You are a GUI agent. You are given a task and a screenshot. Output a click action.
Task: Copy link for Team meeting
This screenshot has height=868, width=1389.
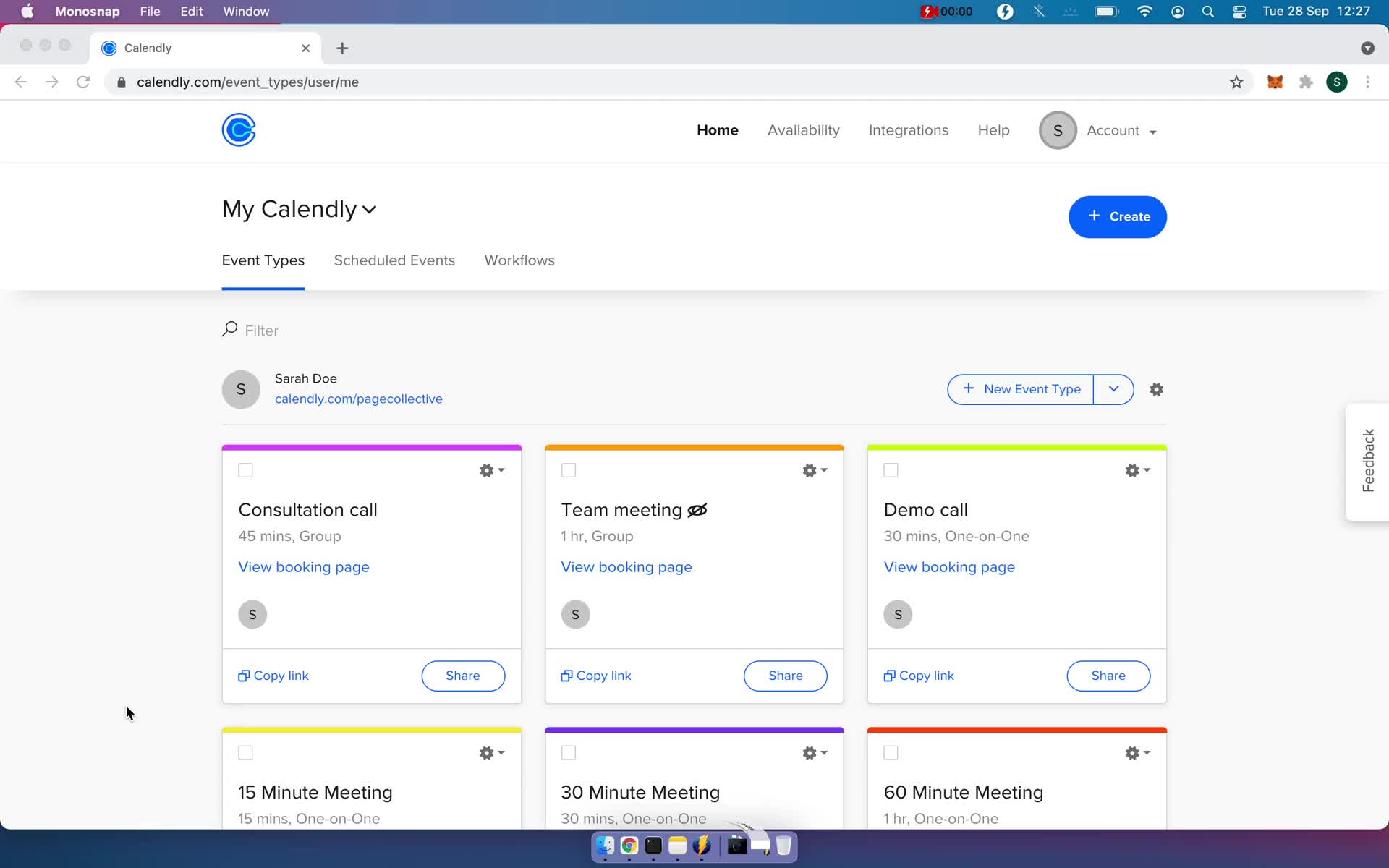596,676
